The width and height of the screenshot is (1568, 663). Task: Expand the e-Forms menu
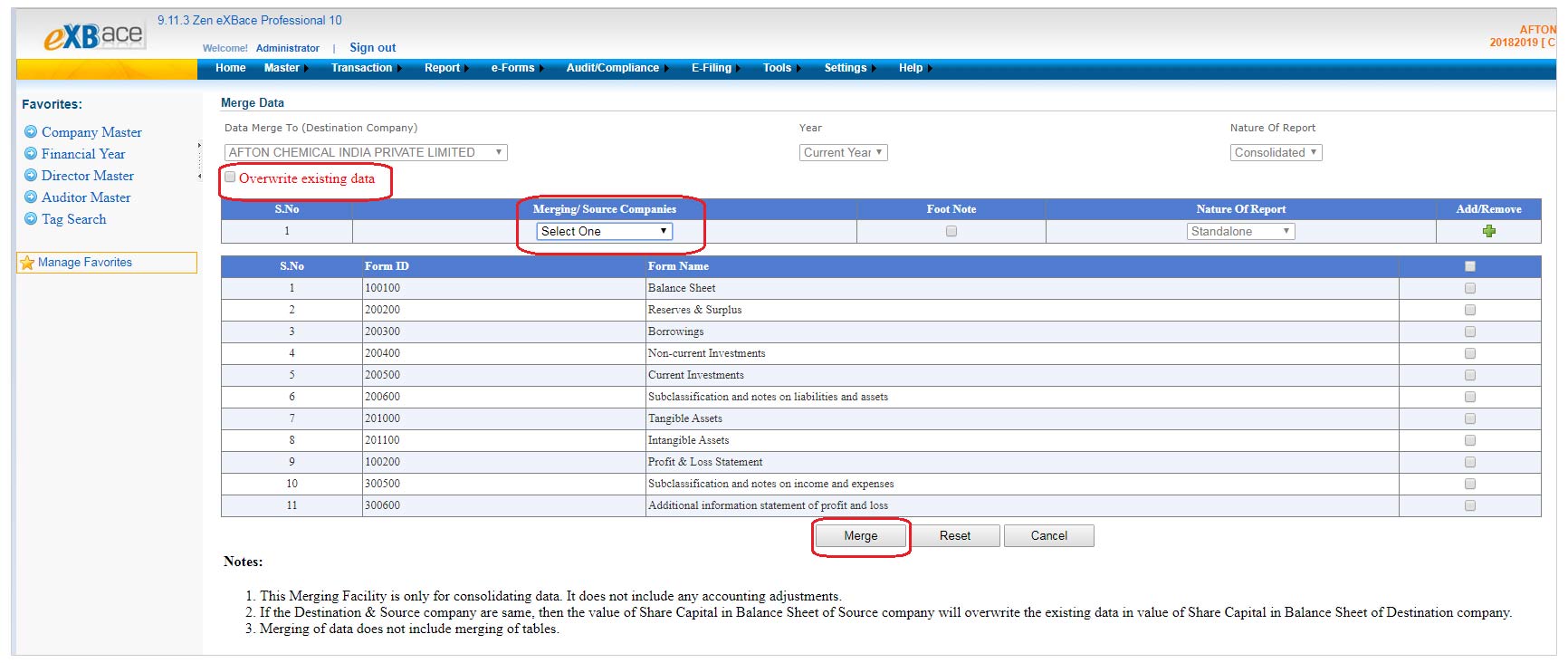pyautogui.click(x=517, y=68)
